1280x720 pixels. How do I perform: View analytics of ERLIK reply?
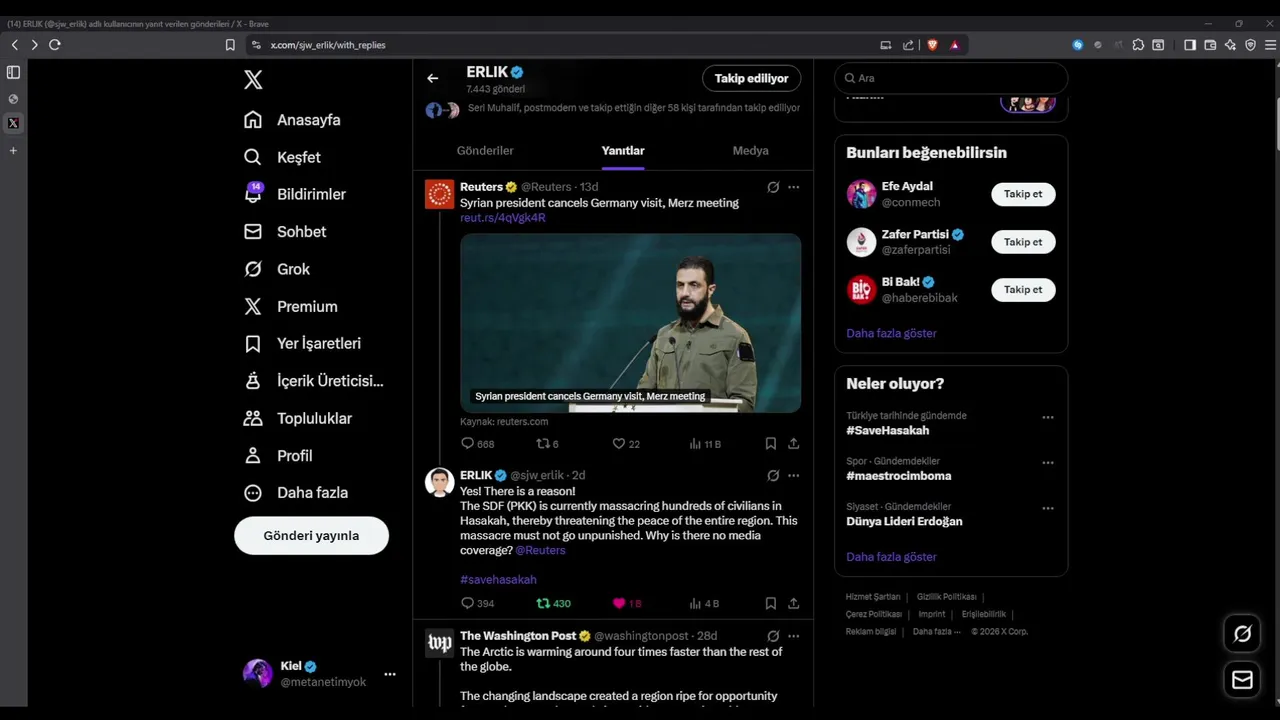pos(704,603)
